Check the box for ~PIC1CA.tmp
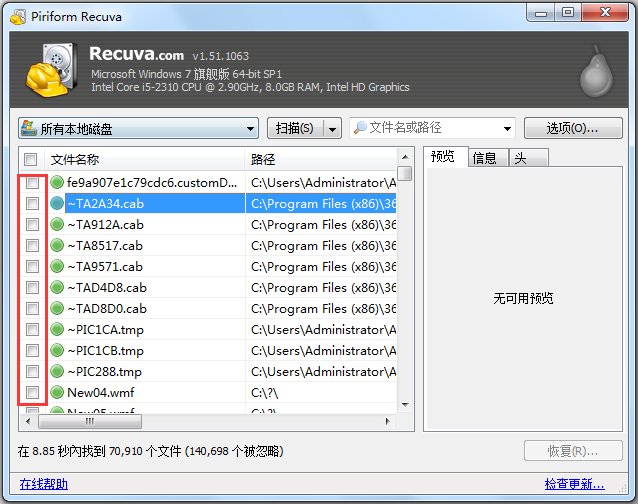The height and width of the screenshot is (504, 638). tap(32, 329)
